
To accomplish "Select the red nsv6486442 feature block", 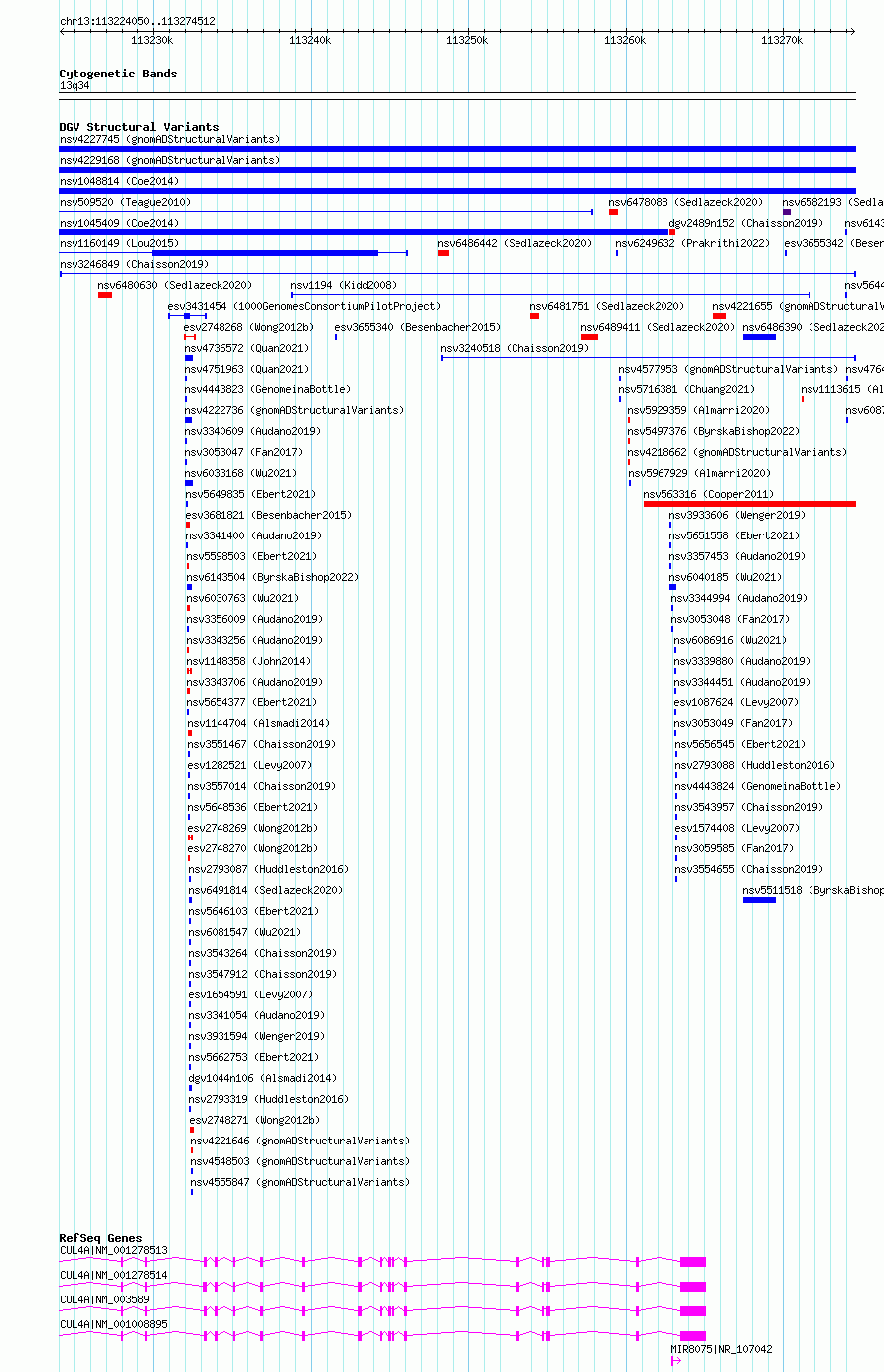I will pyautogui.click(x=444, y=253).
